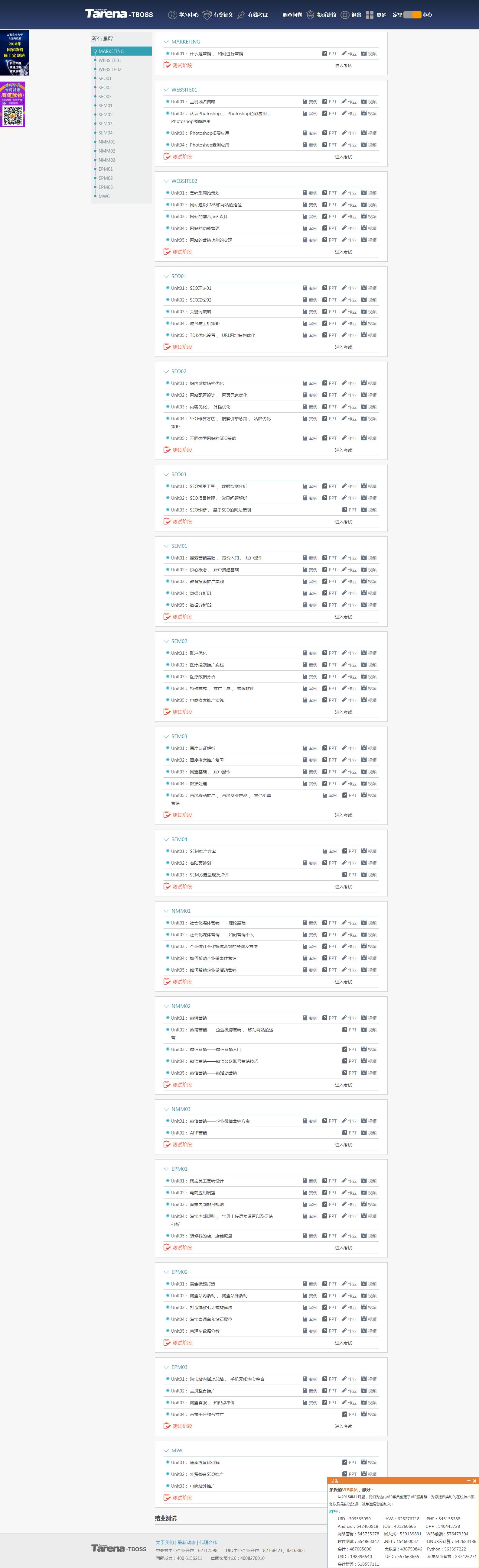Open the purple QR code advertisement banner
Image resolution: width=479 pixels, height=1568 pixels.
(x=13, y=104)
